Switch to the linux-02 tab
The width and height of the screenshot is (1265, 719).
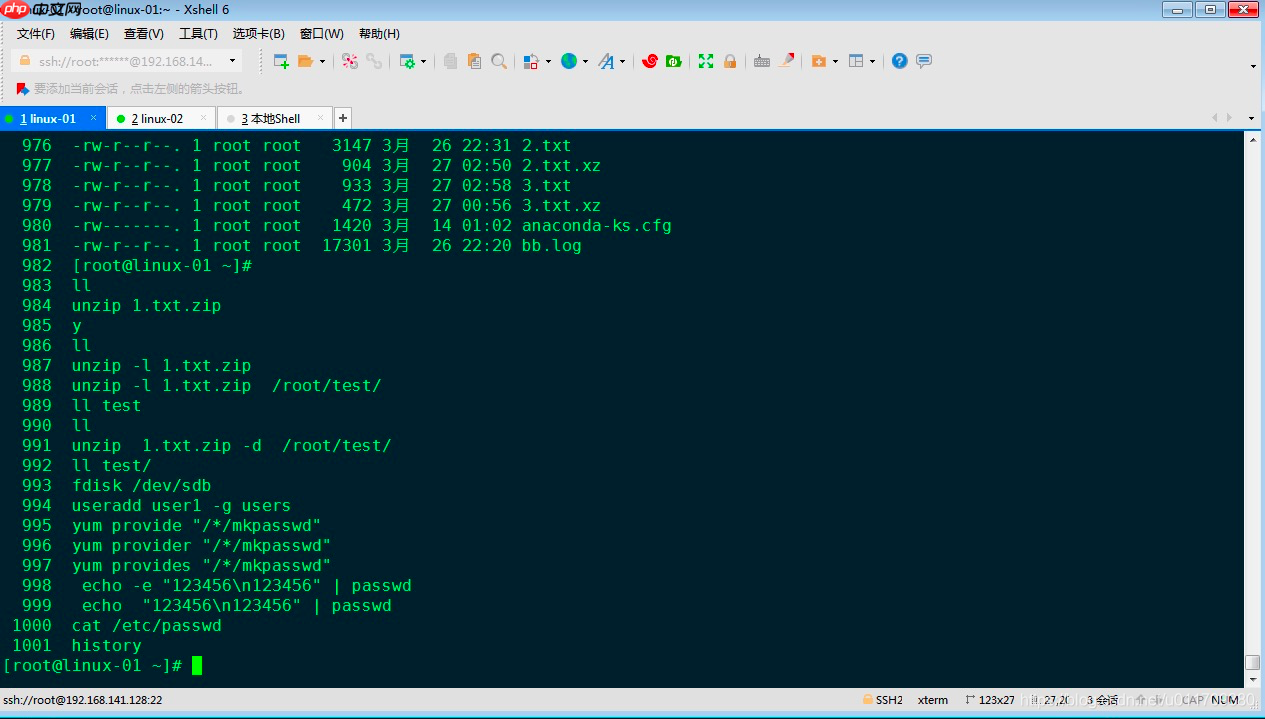pyautogui.click(x=158, y=118)
